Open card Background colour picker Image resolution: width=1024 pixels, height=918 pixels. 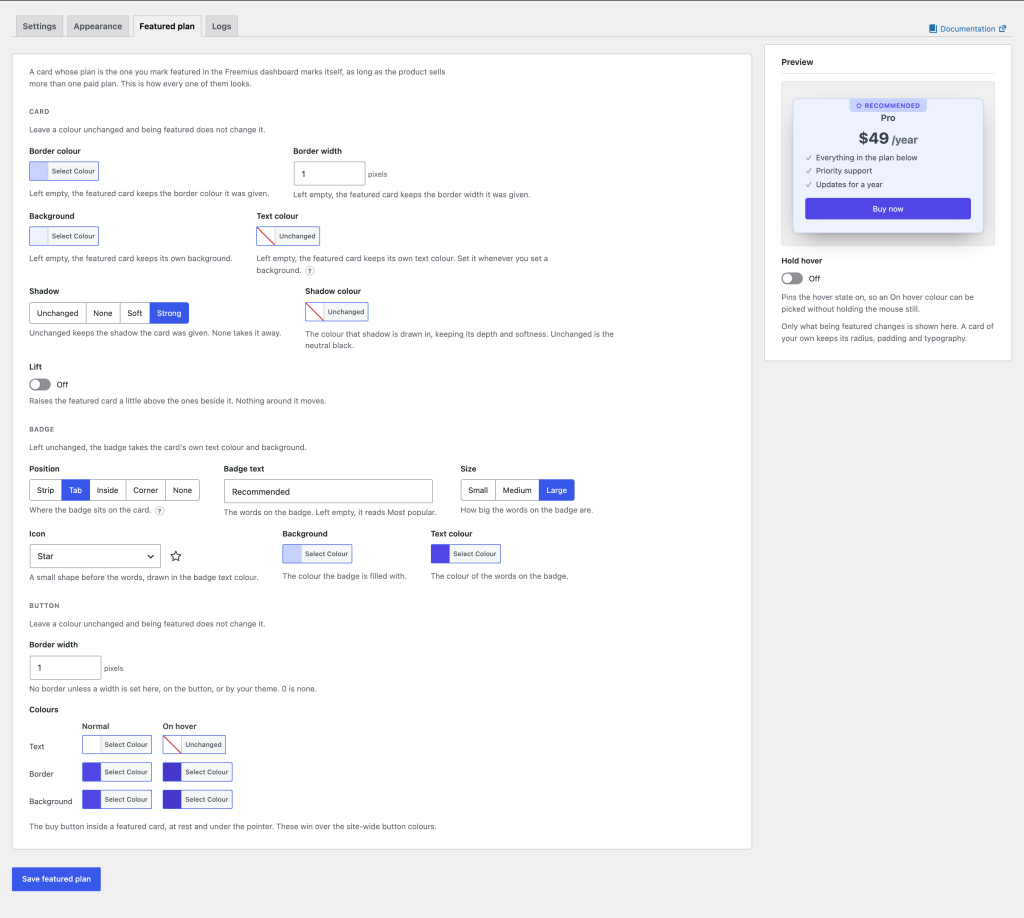coord(64,236)
